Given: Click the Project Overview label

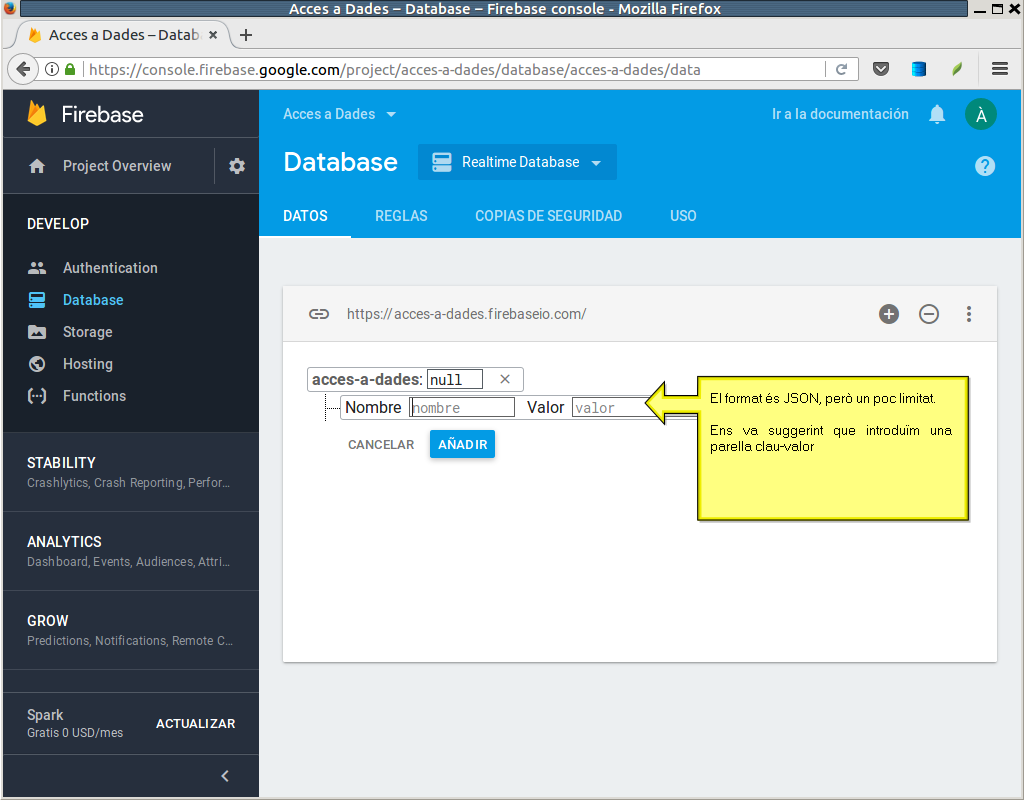Looking at the screenshot, I should 117,166.
